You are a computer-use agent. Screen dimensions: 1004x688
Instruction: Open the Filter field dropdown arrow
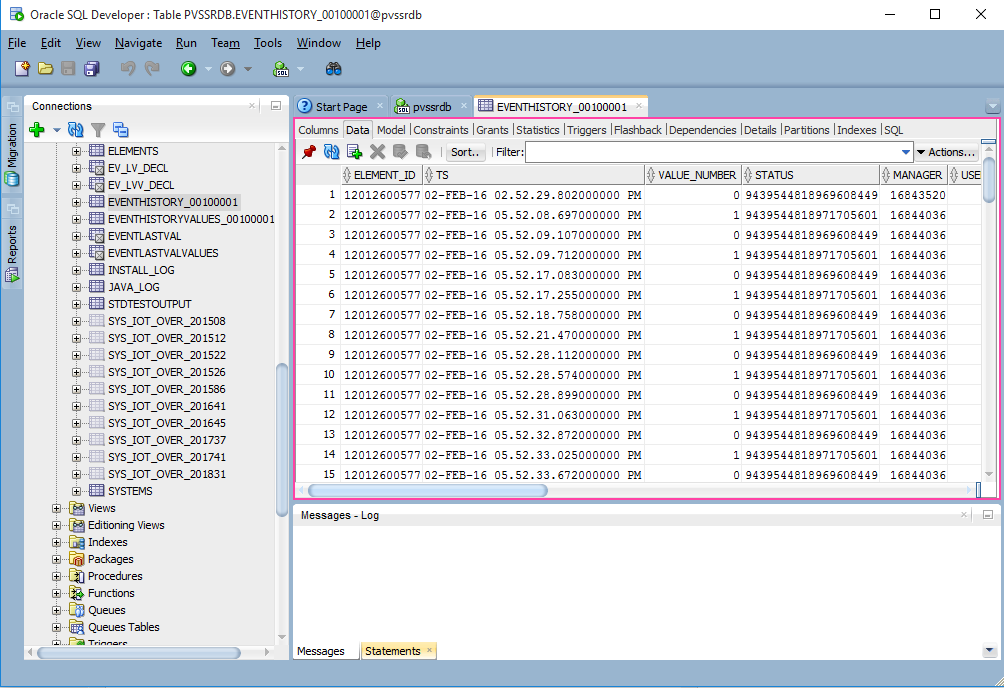point(906,152)
